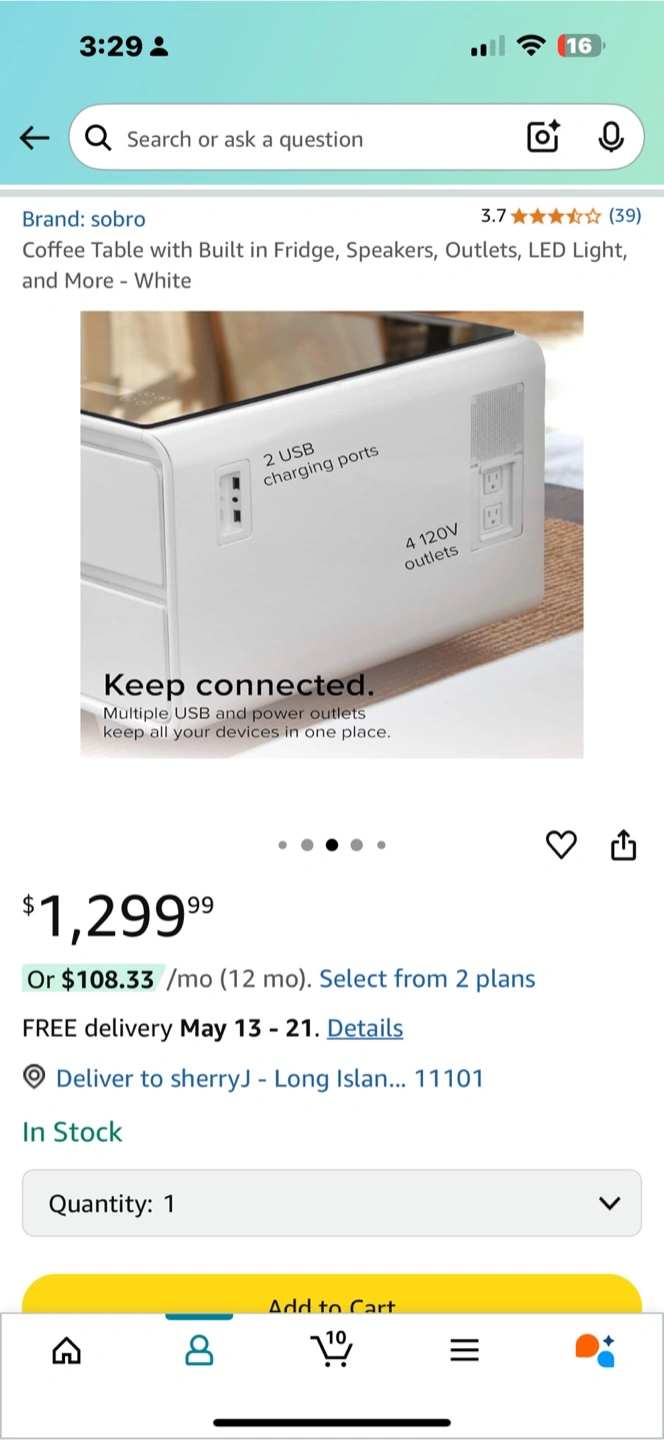Go to Home tab
This screenshot has width=664, height=1440.
pos(66,1352)
